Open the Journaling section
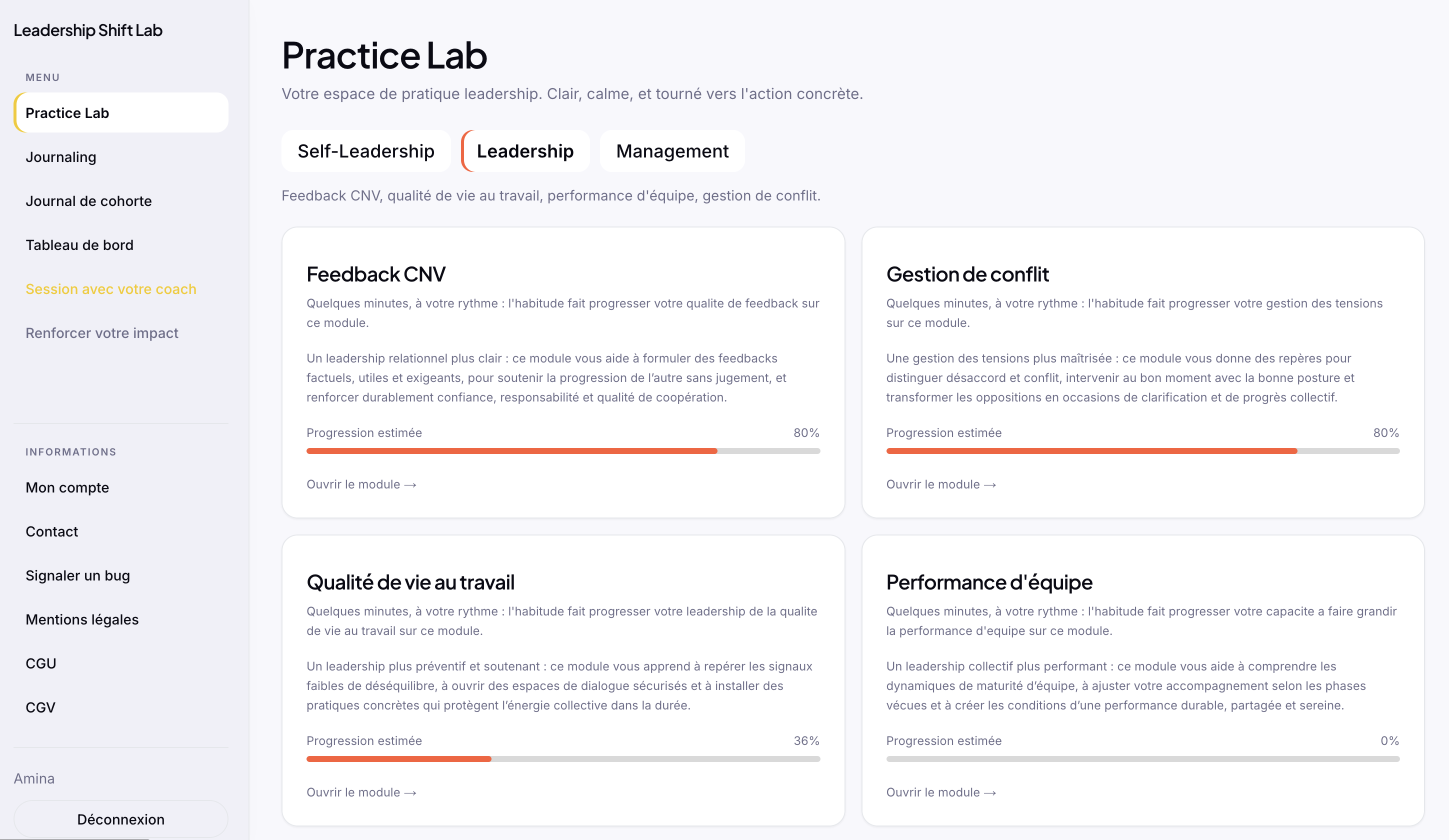 click(61, 156)
